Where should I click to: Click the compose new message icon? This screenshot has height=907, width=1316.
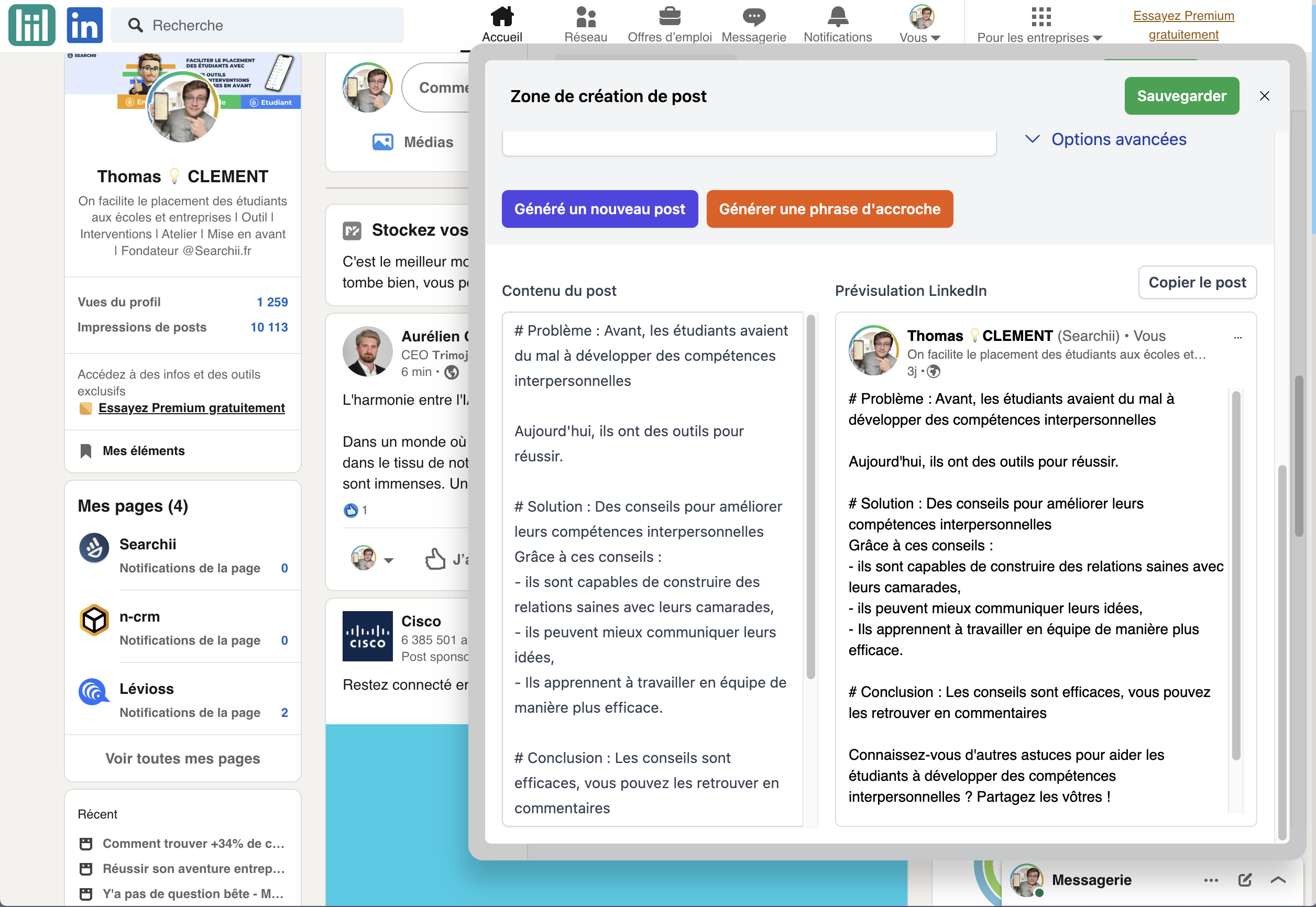[1245, 880]
